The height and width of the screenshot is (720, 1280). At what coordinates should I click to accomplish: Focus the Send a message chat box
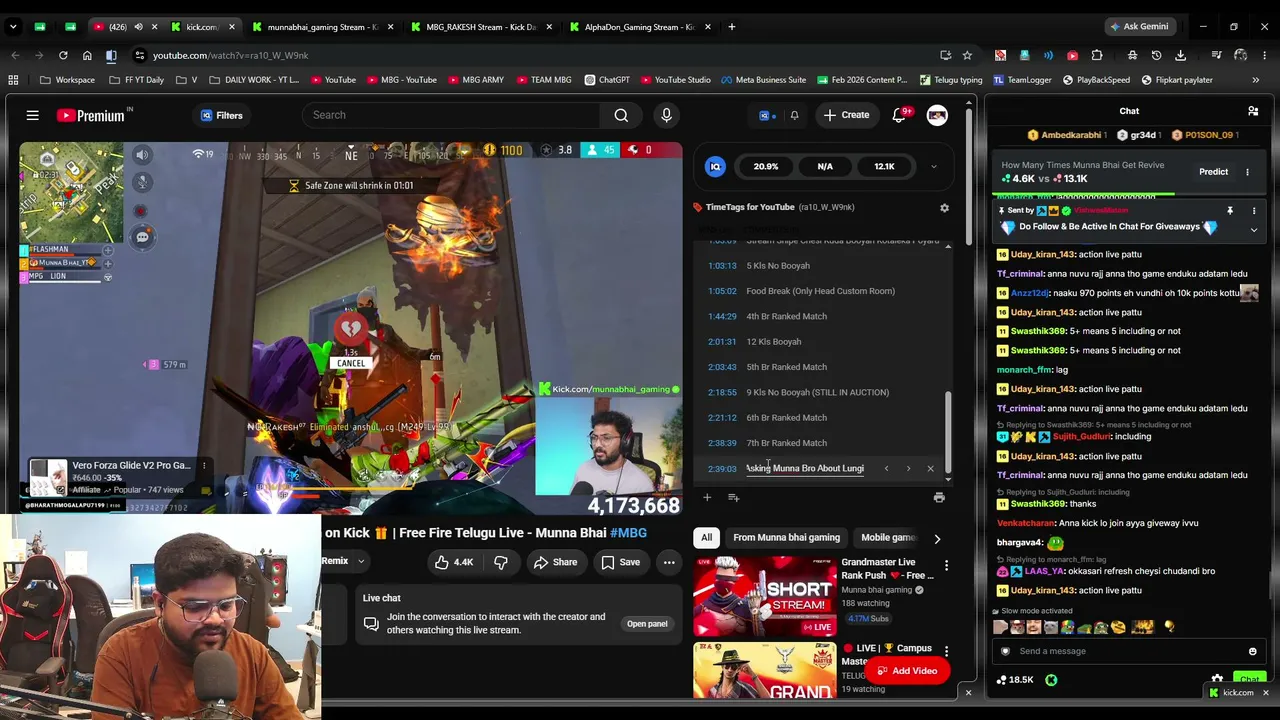coord(1128,651)
